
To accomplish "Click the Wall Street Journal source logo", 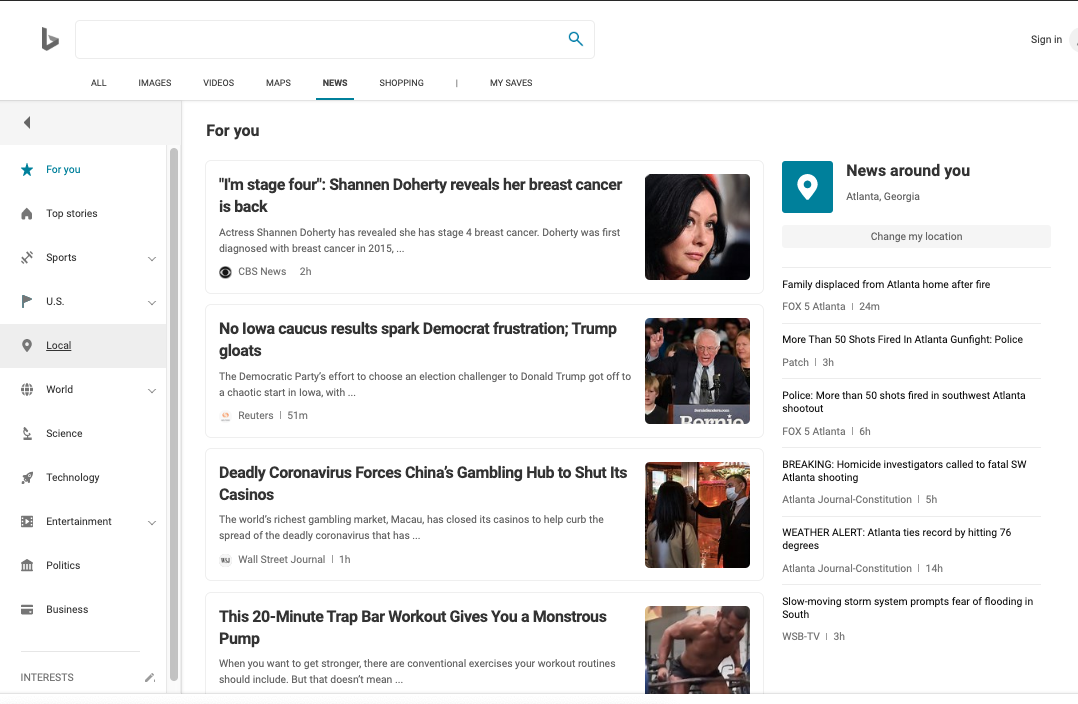I will pos(225,560).
